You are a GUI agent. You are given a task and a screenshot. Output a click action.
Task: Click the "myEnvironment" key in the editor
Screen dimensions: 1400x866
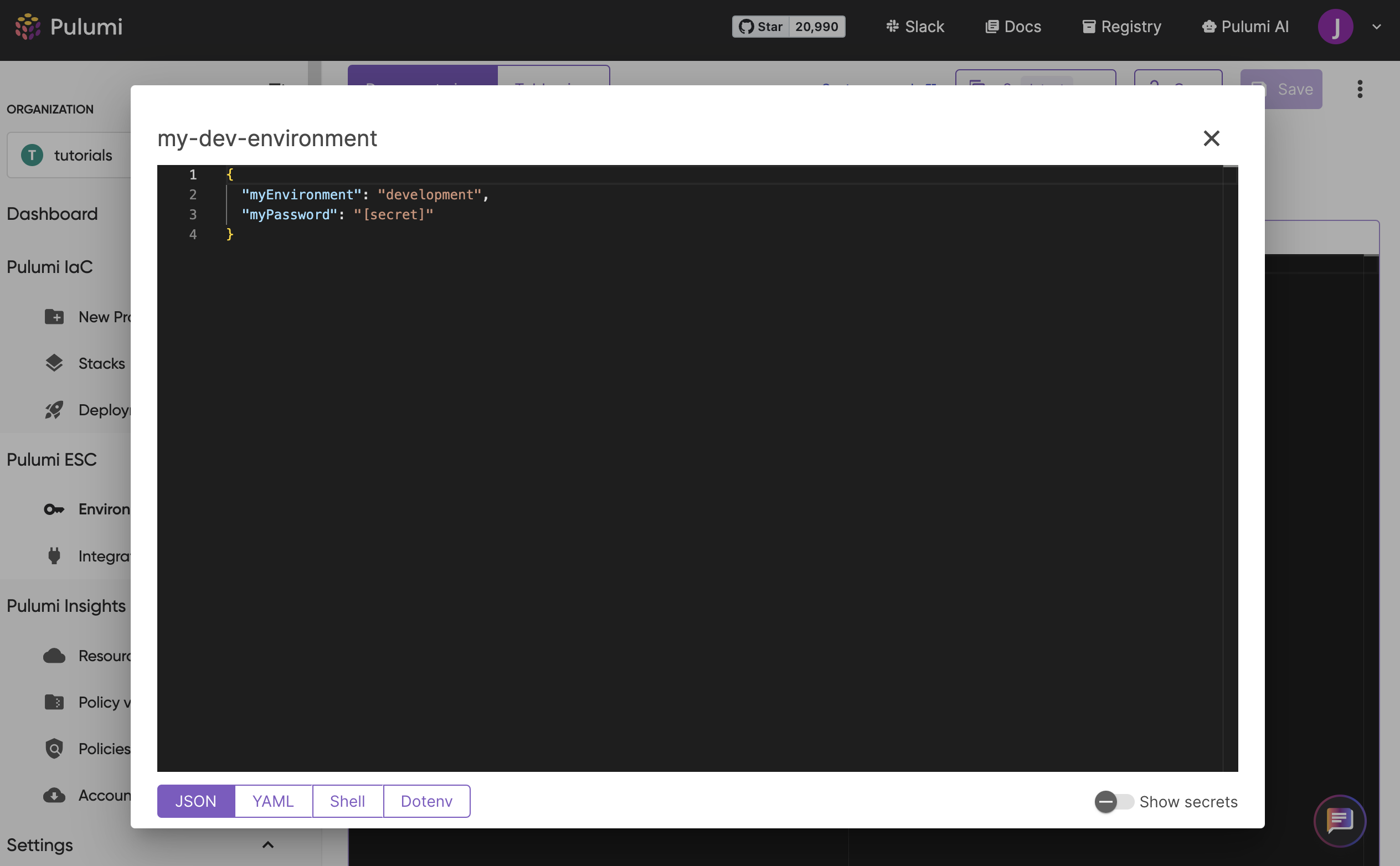pos(301,195)
